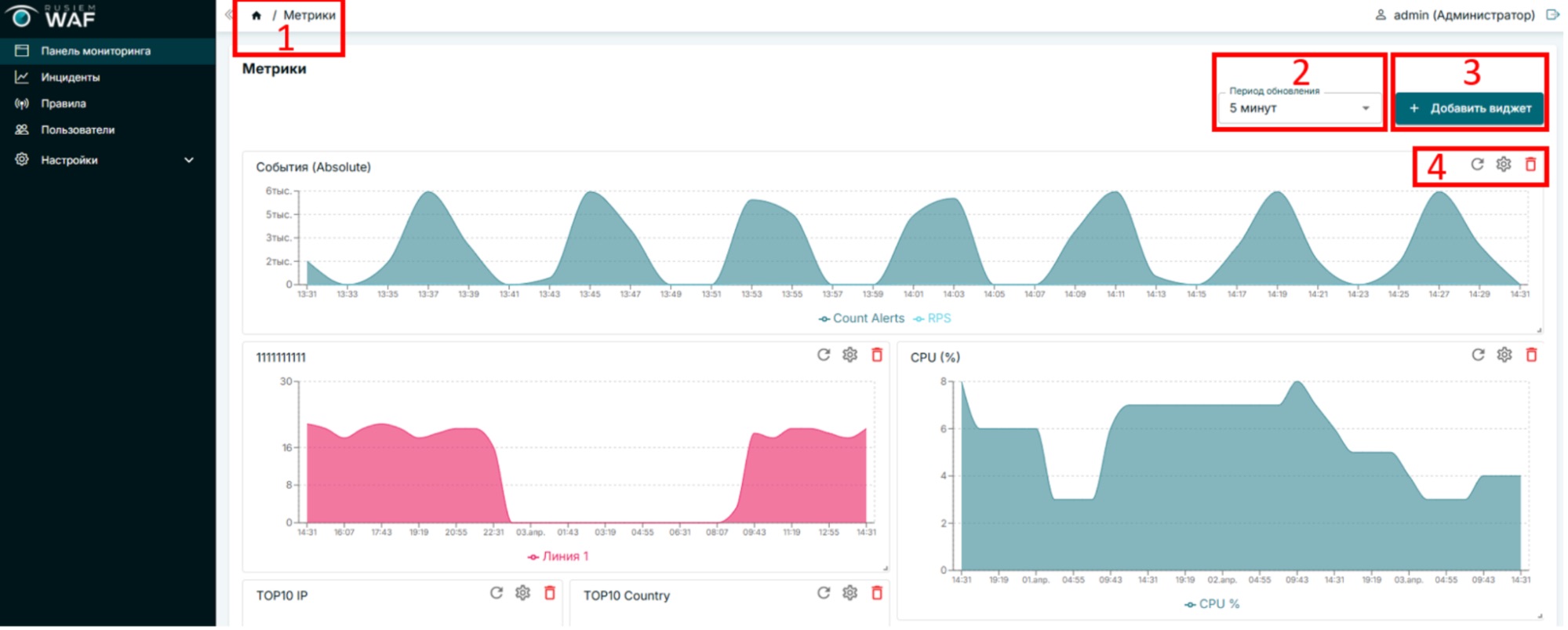Click the Правила signal icon

point(22,104)
